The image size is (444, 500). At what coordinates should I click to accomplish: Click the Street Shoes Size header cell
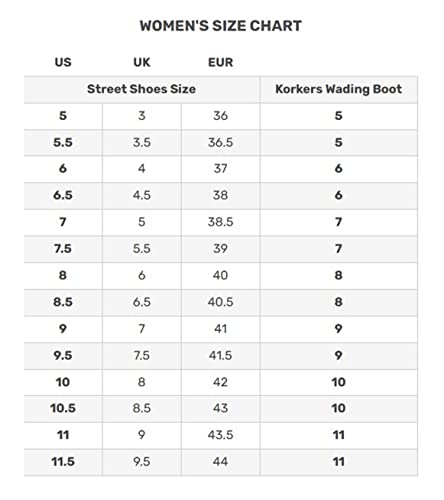click(x=142, y=89)
